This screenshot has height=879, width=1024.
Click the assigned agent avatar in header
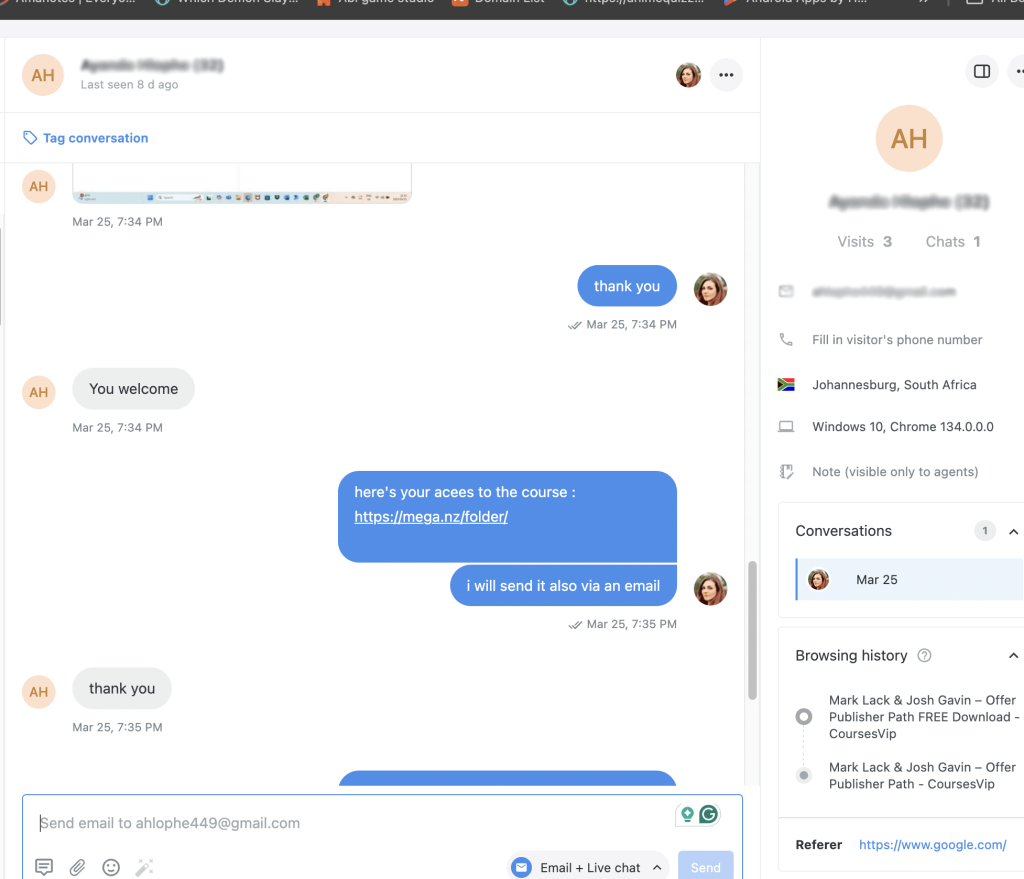pos(688,75)
